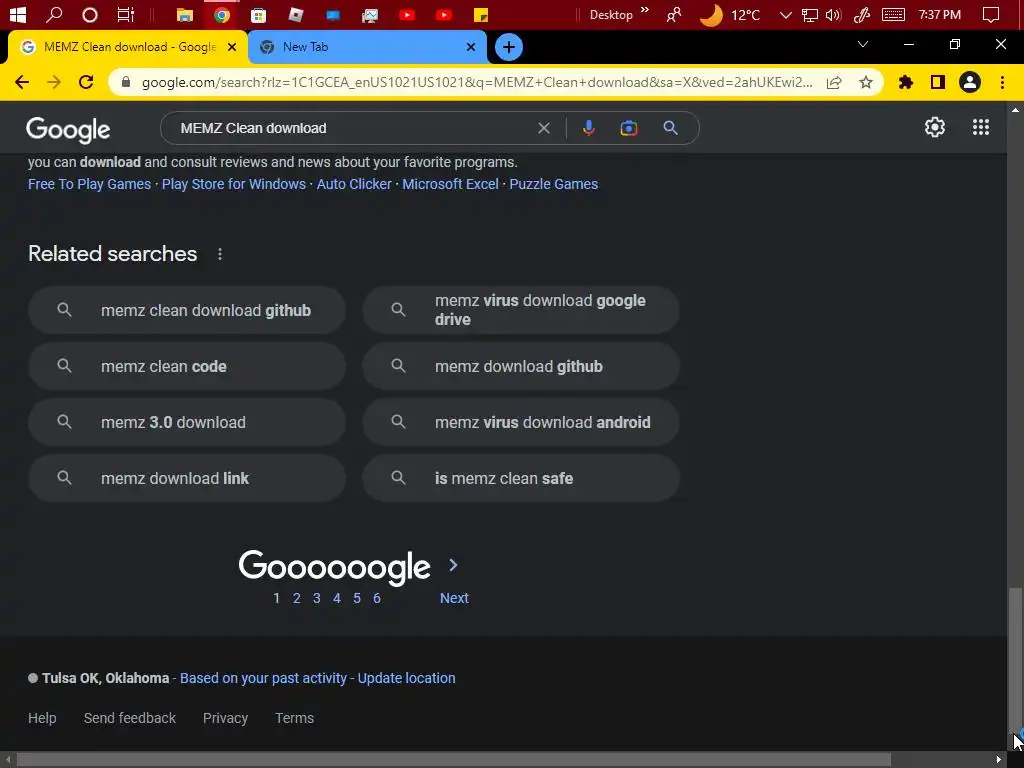Click the browser forward arrow
The width and height of the screenshot is (1024, 768).
[x=54, y=82]
